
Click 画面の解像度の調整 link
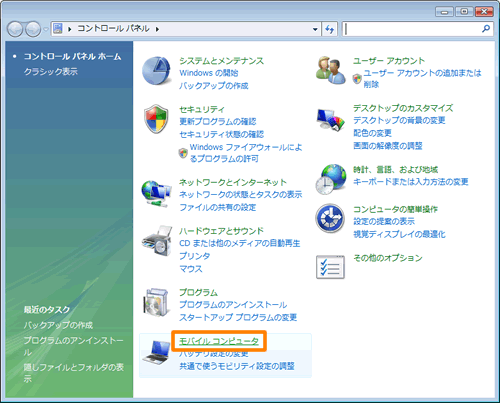coord(388,146)
